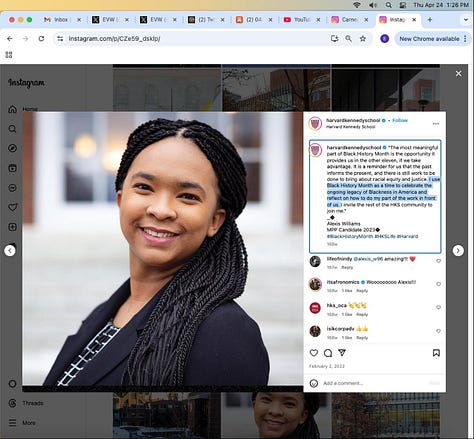Open Reels icon in Instagram sidebar
The image size is (474, 439).
click(12, 168)
